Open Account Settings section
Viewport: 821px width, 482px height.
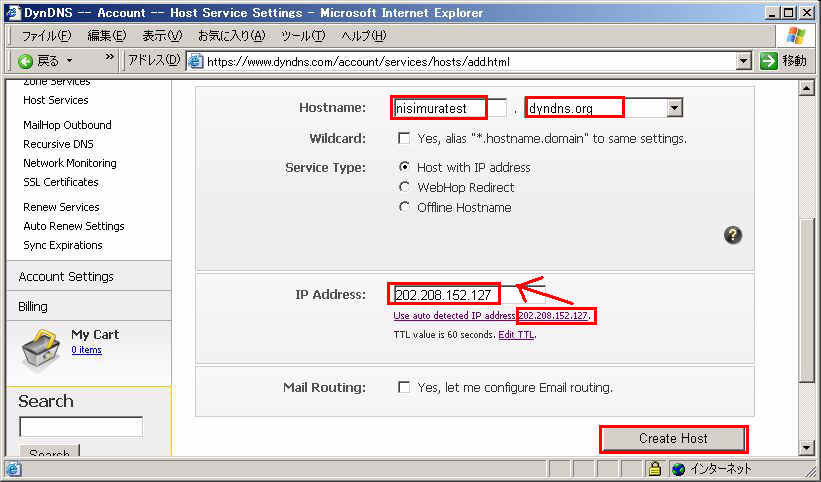point(66,276)
